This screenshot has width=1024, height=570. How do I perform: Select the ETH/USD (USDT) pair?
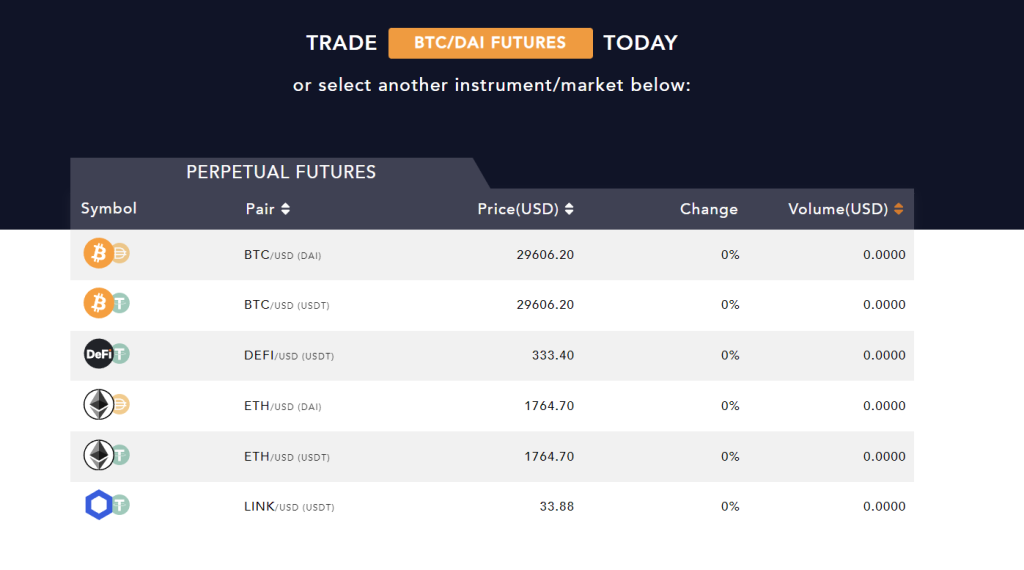click(286, 457)
